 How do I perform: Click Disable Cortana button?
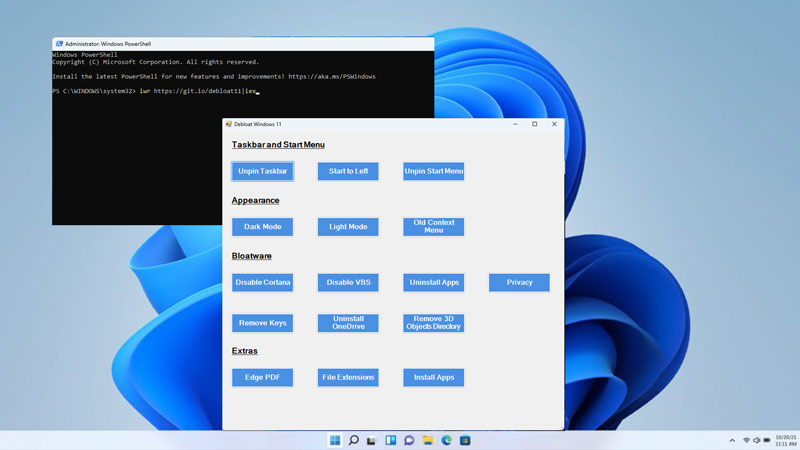point(262,283)
